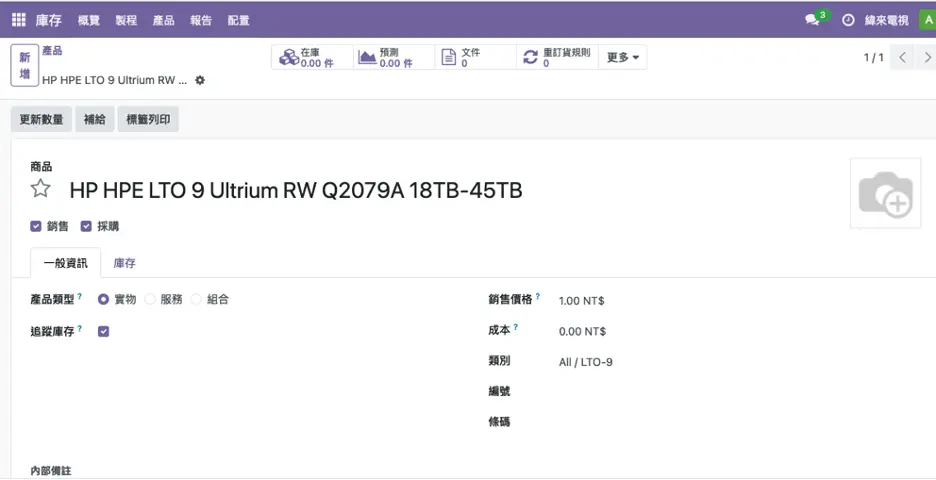The height and width of the screenshot is (480, 936).
Task: Uncheck the 追蹤庫存 checkbox
Action: pos(103,331)
